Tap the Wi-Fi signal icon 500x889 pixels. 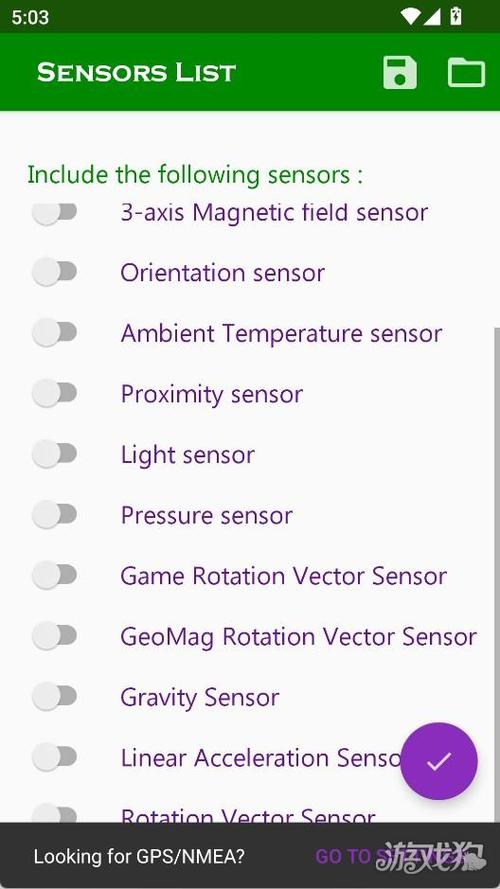tap(410, 16)
